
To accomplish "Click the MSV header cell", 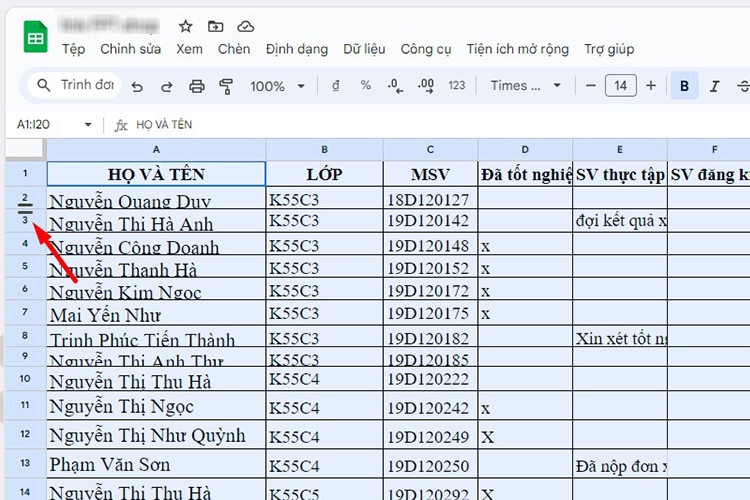I will click(430, 174).
